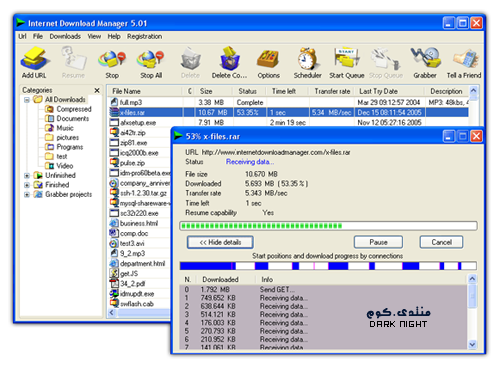Select the swflash.cab file row
This screenshot has height=368, width=500.
pyautogui.click(x=140, y=304)
